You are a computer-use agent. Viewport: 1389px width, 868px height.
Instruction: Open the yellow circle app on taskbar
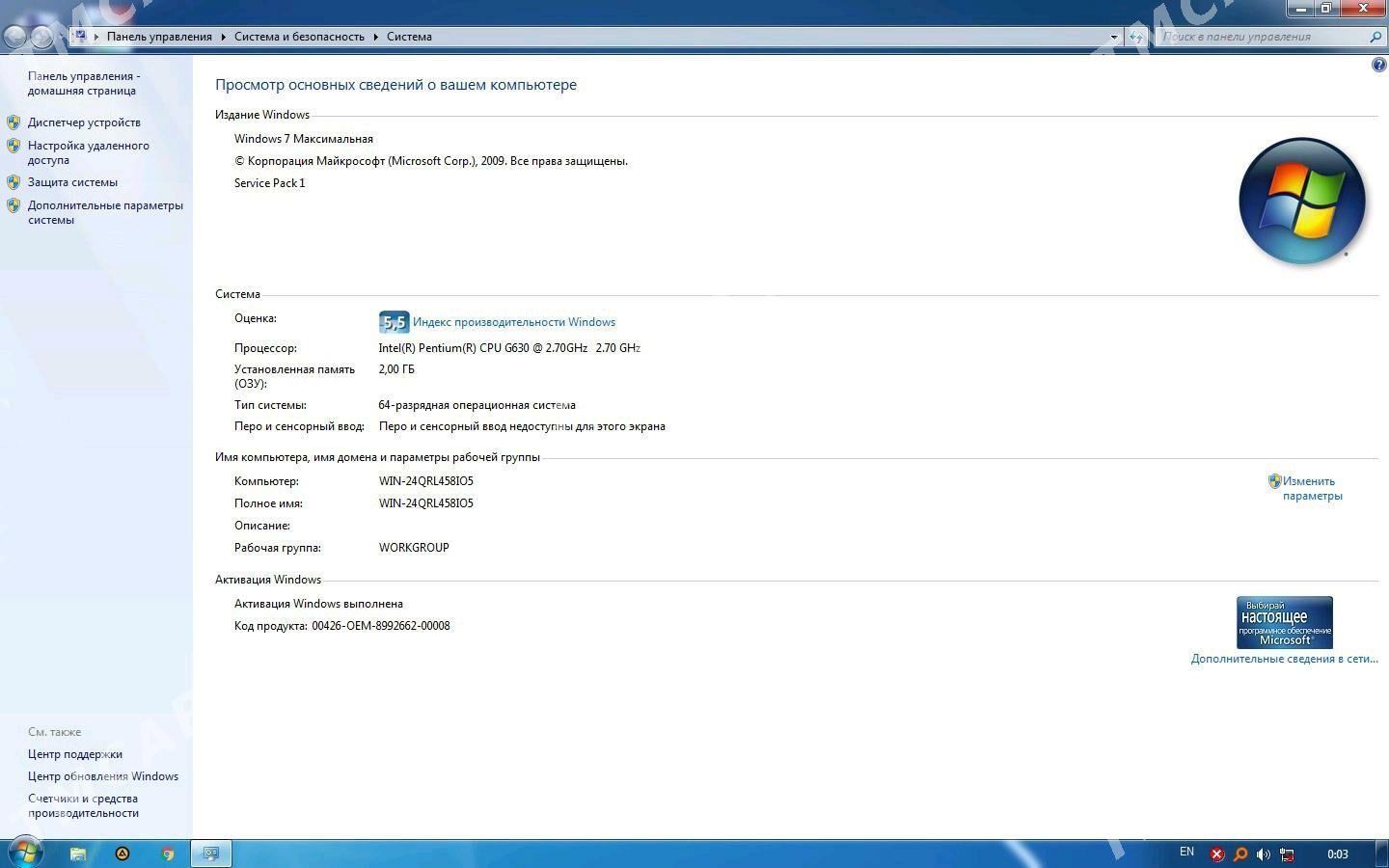pyautogui.click(x=123, y=854)
